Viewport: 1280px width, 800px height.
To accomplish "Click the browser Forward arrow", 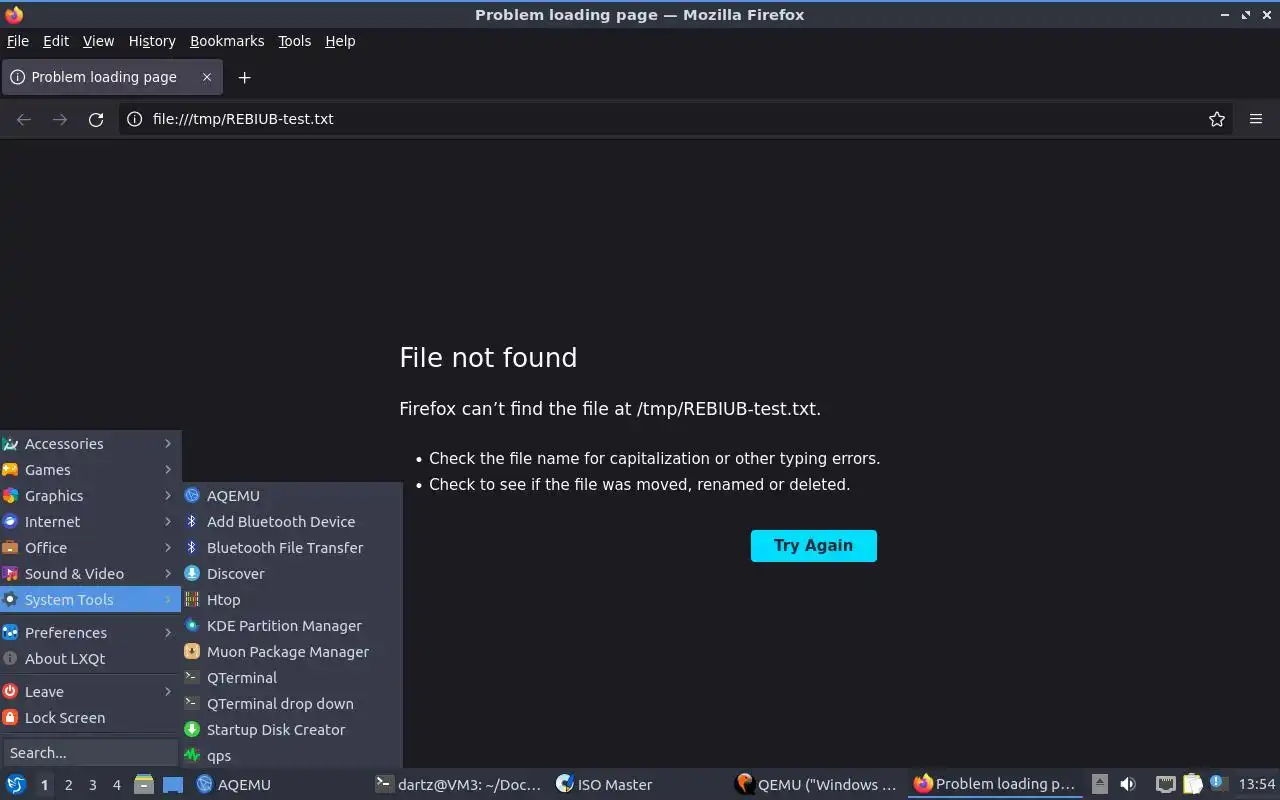I will tap(60, 119).
